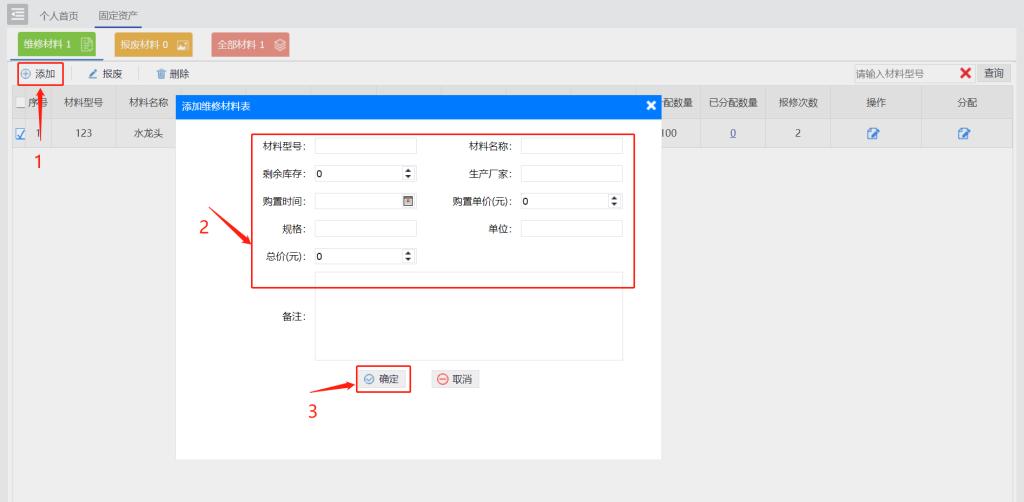This screenshot has height=502, width=1024.
Task: Toggle the checkbox for row 1
Action: [21, 133]
